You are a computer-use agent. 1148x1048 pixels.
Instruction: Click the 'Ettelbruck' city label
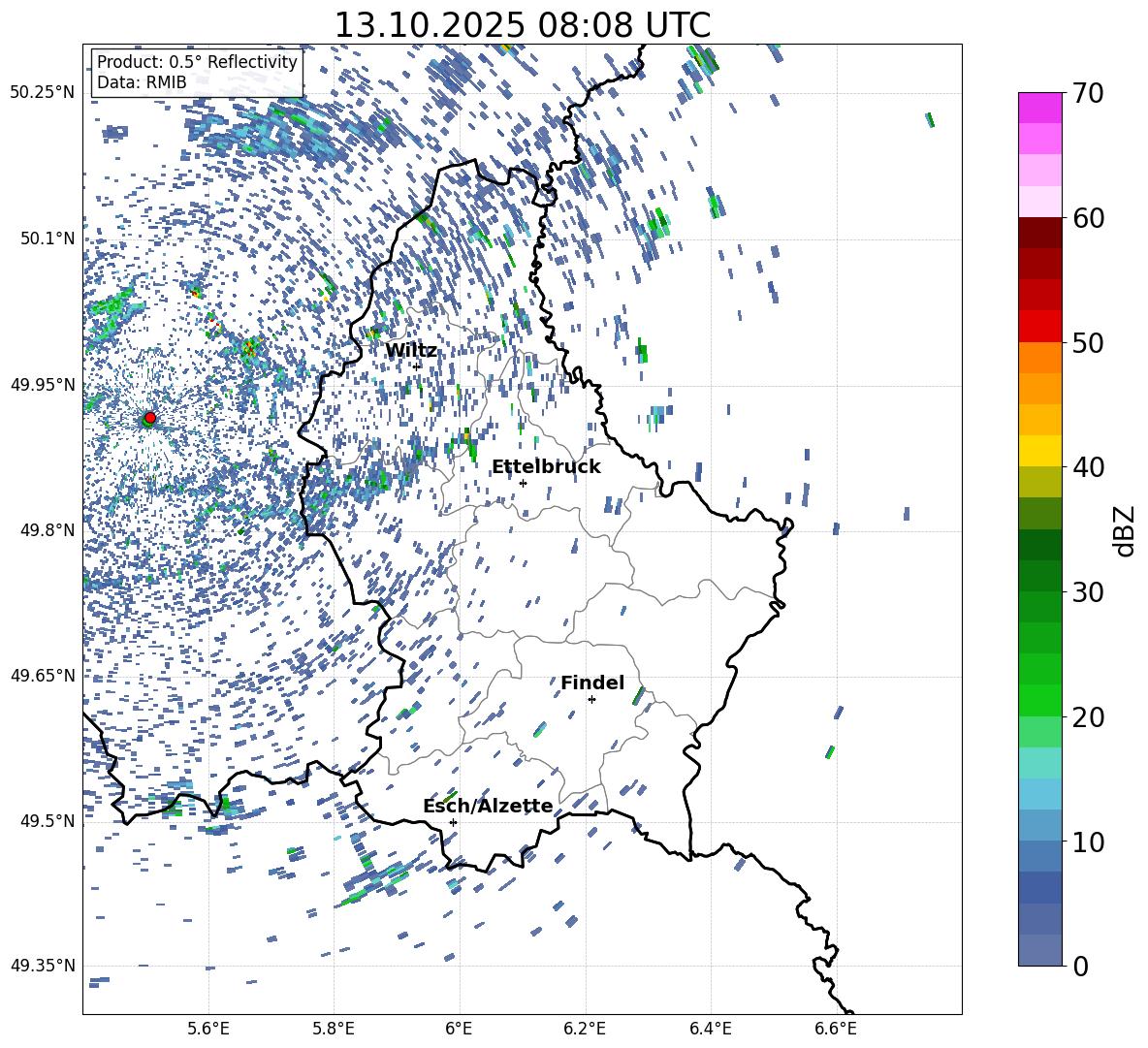tap(546, 467)
